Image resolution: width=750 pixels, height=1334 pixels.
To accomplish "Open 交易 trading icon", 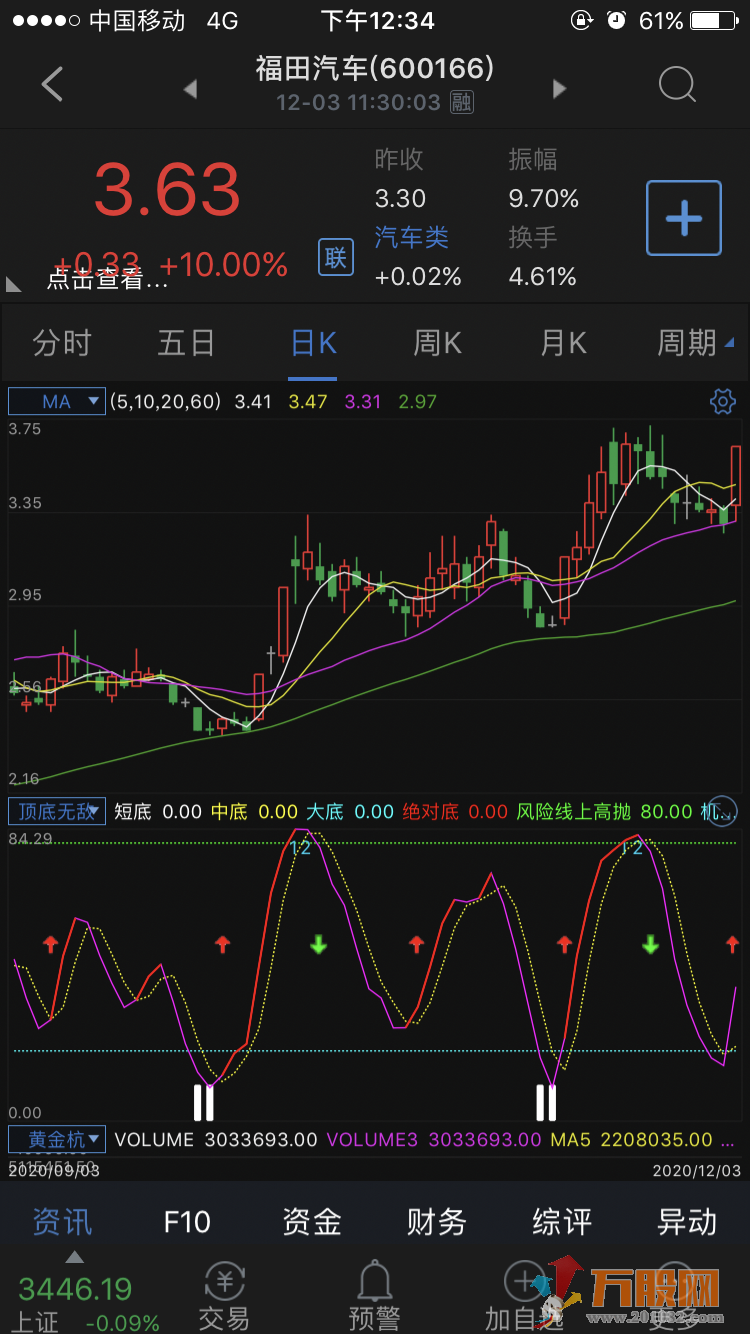I will click(x=224, y=1296).
